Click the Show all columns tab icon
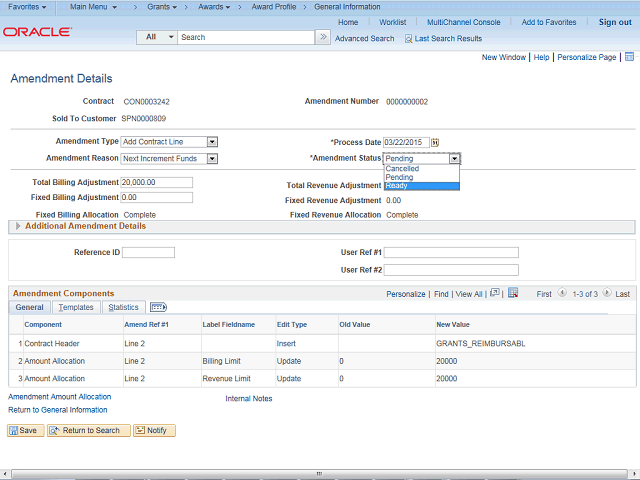This screenshot has height=480, width=640. click(x=158, y=308)
